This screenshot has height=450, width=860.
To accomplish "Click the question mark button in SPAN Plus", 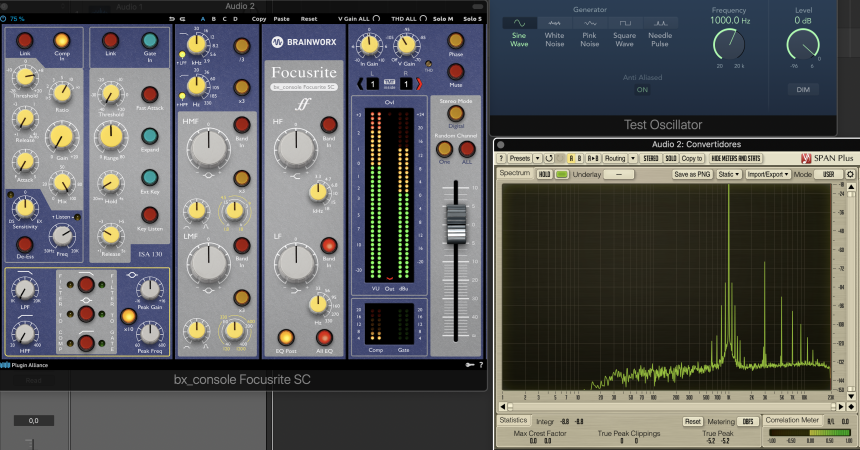I will 501,158.
